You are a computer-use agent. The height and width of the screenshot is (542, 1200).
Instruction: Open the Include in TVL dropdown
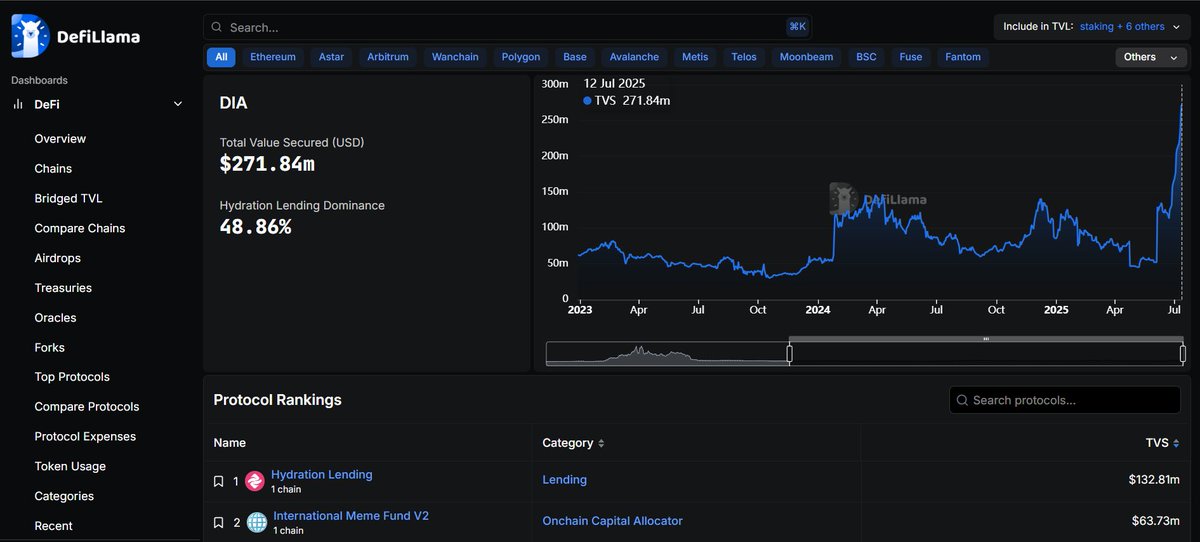pos(1093,27)
